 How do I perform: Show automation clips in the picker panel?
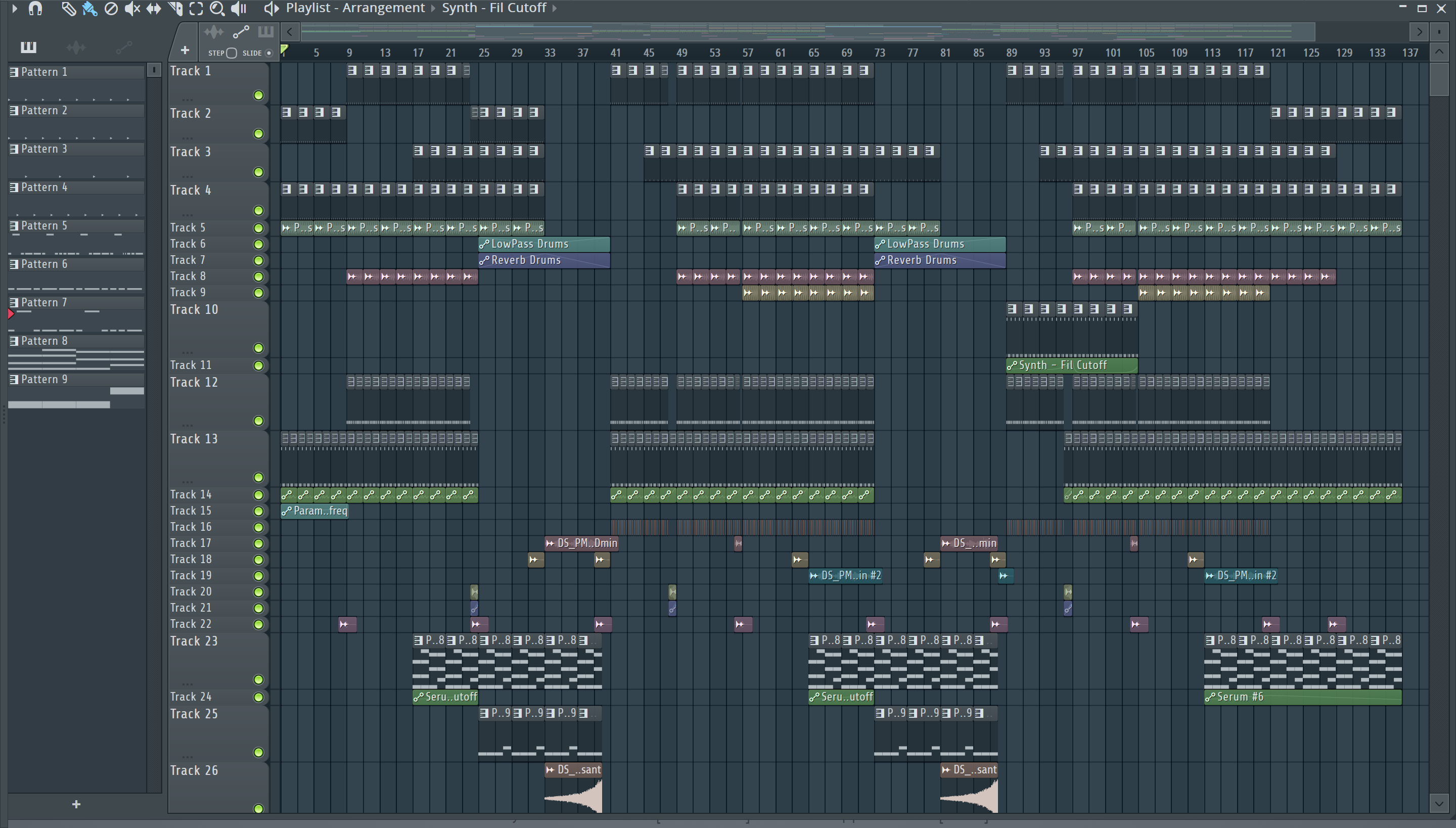123,47
